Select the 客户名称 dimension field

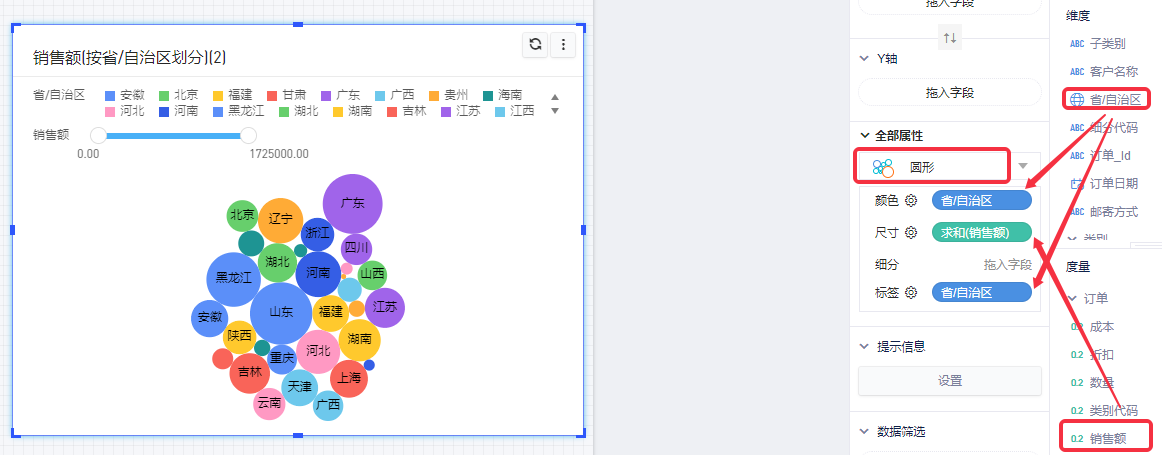coord(1113,72)
